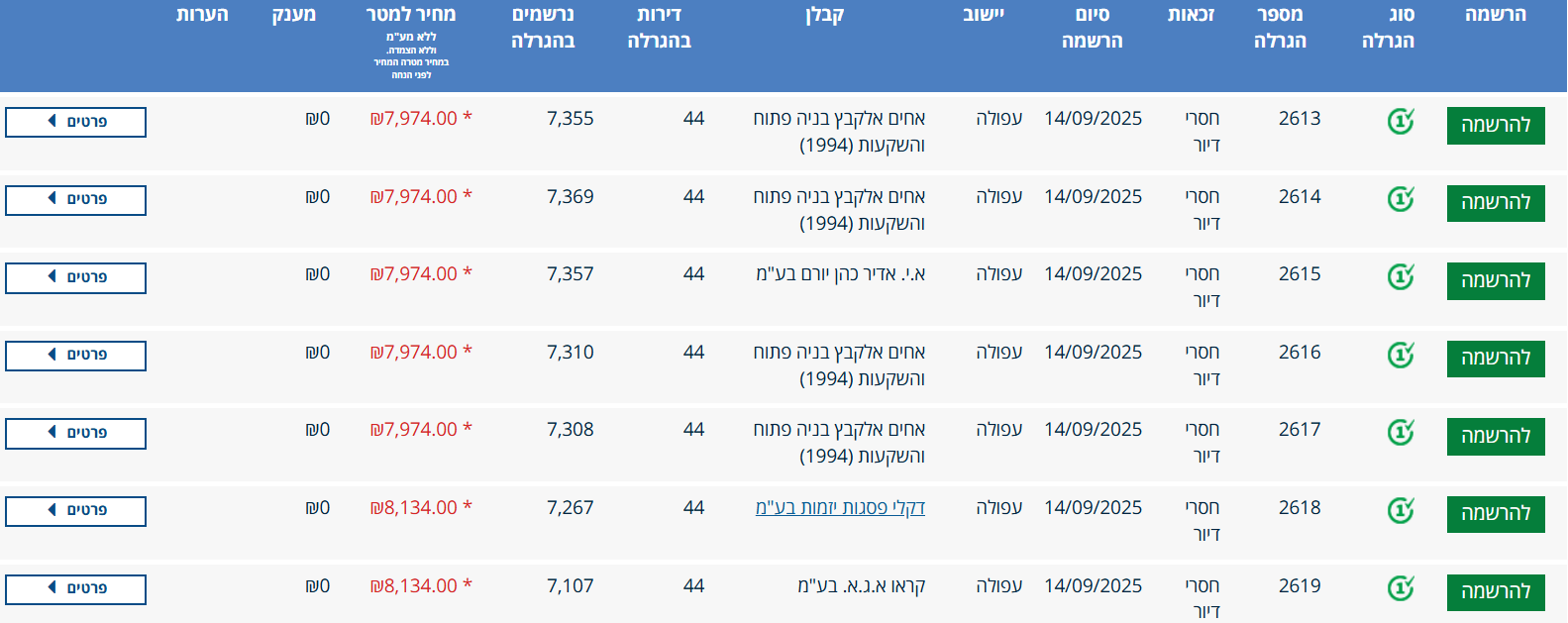Screen dimensions: 1568x623
Task: Click the מחיר למטר column header
Action: tap(411, 15)
